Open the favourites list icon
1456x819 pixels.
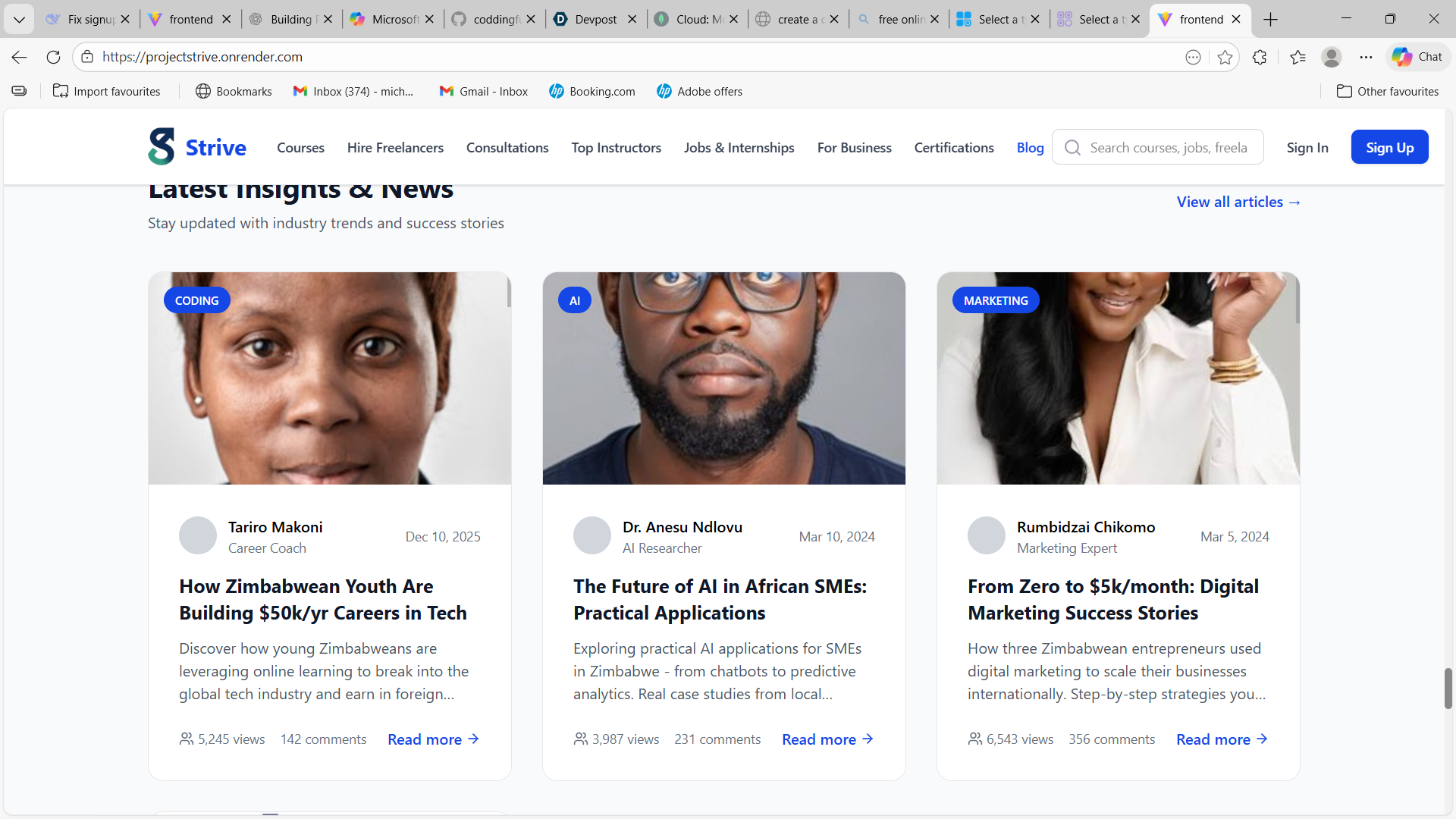click(1298, 57)
